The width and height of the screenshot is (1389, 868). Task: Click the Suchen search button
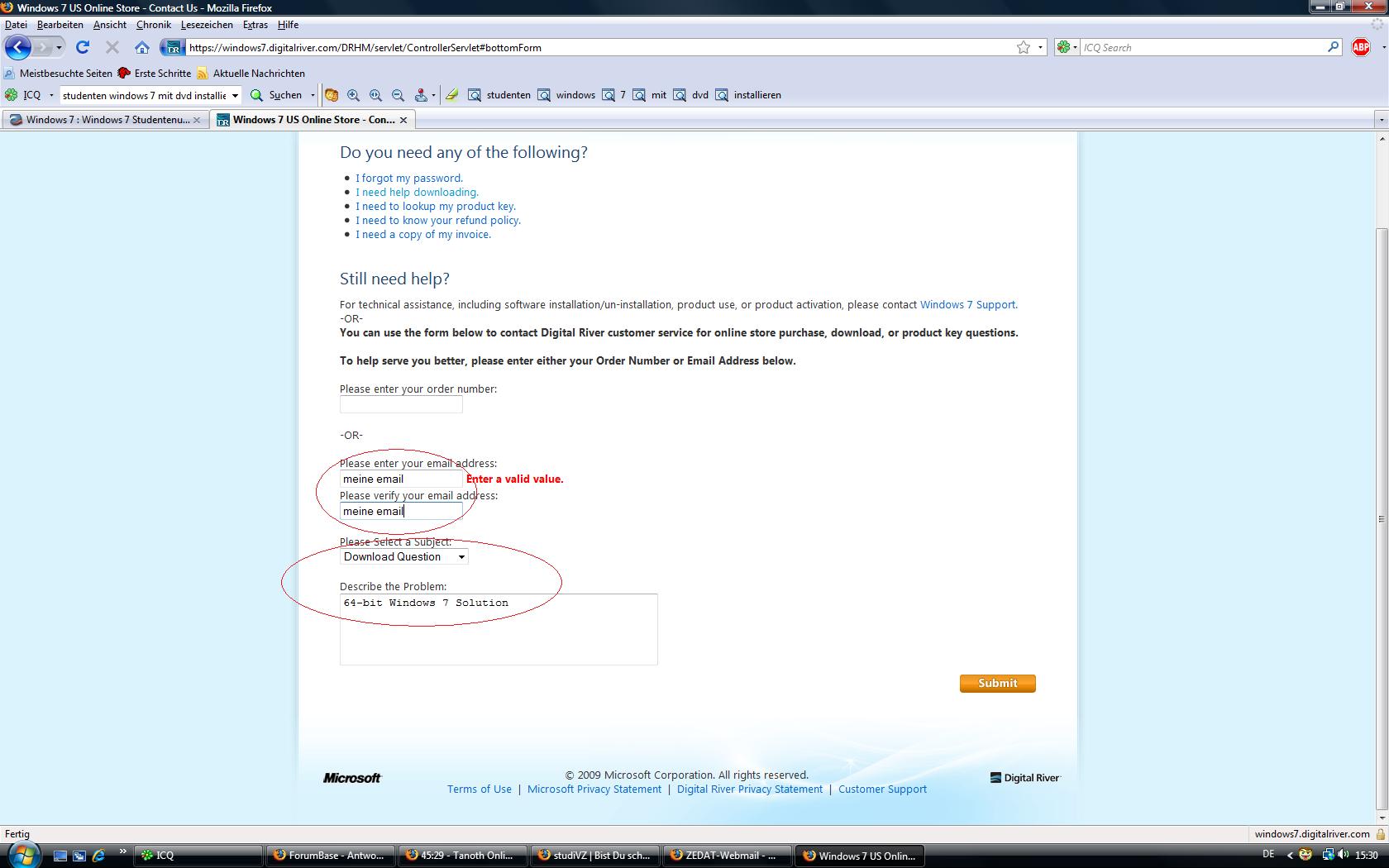(x=276, y=95)
